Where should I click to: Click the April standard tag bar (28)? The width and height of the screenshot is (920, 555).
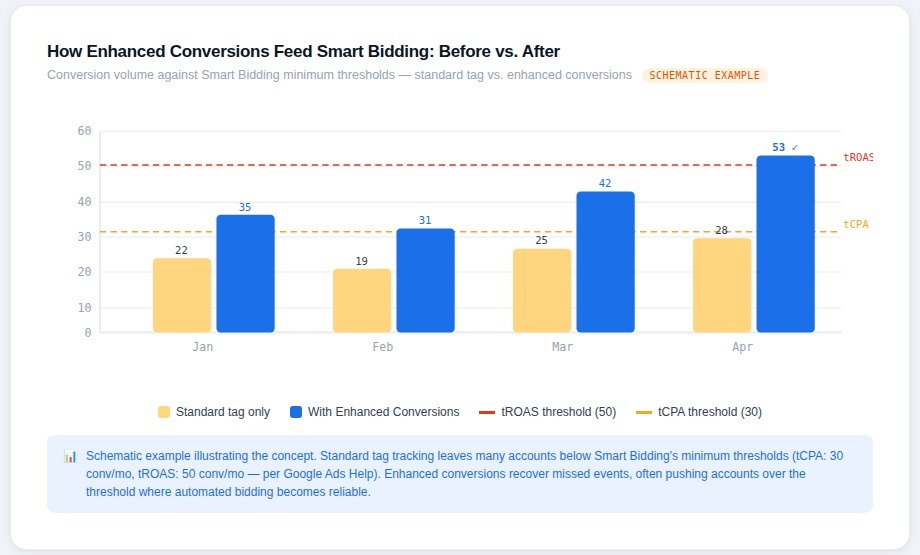[x=722, y=285]
